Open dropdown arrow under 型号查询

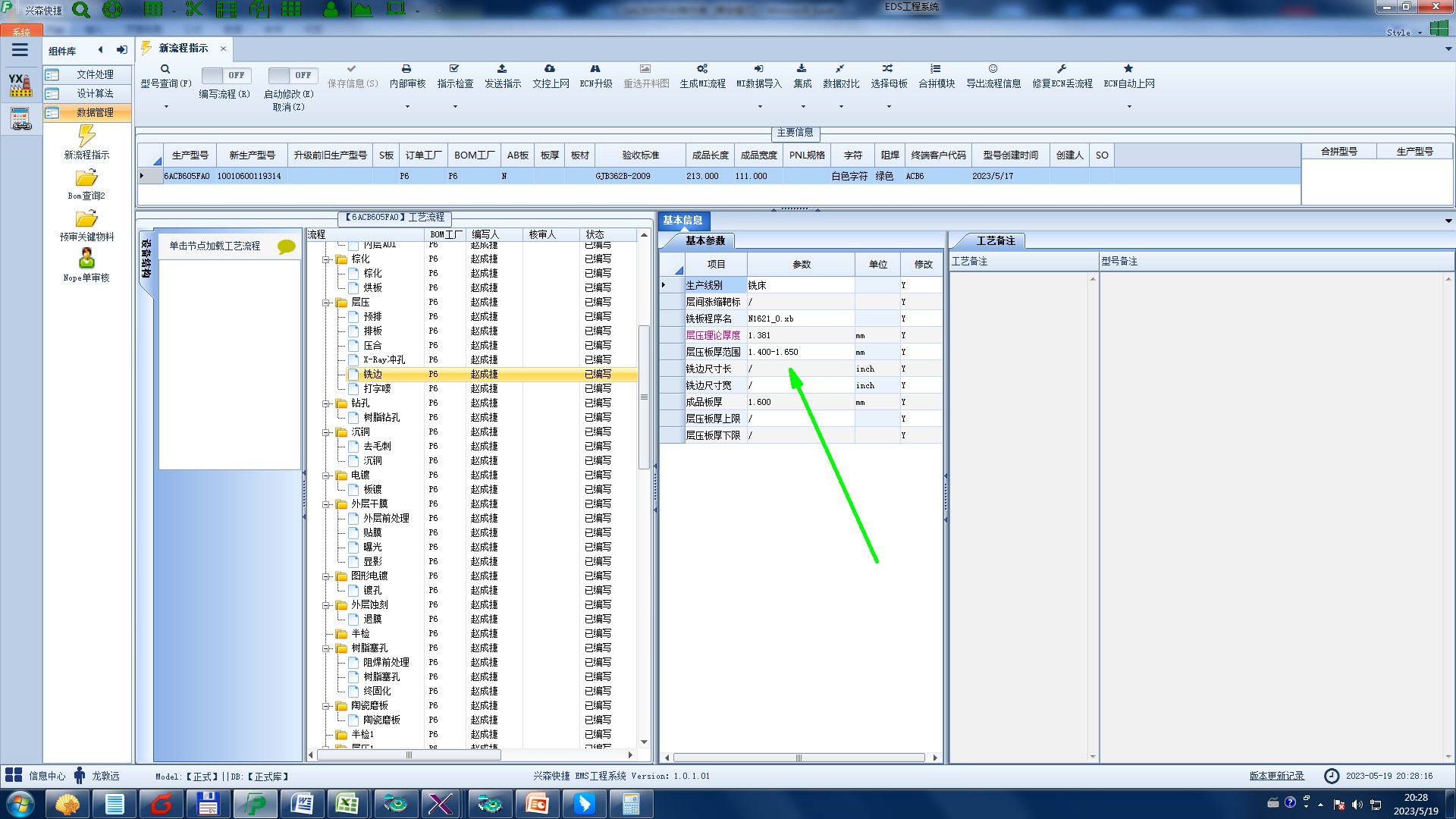coord(166,106)
